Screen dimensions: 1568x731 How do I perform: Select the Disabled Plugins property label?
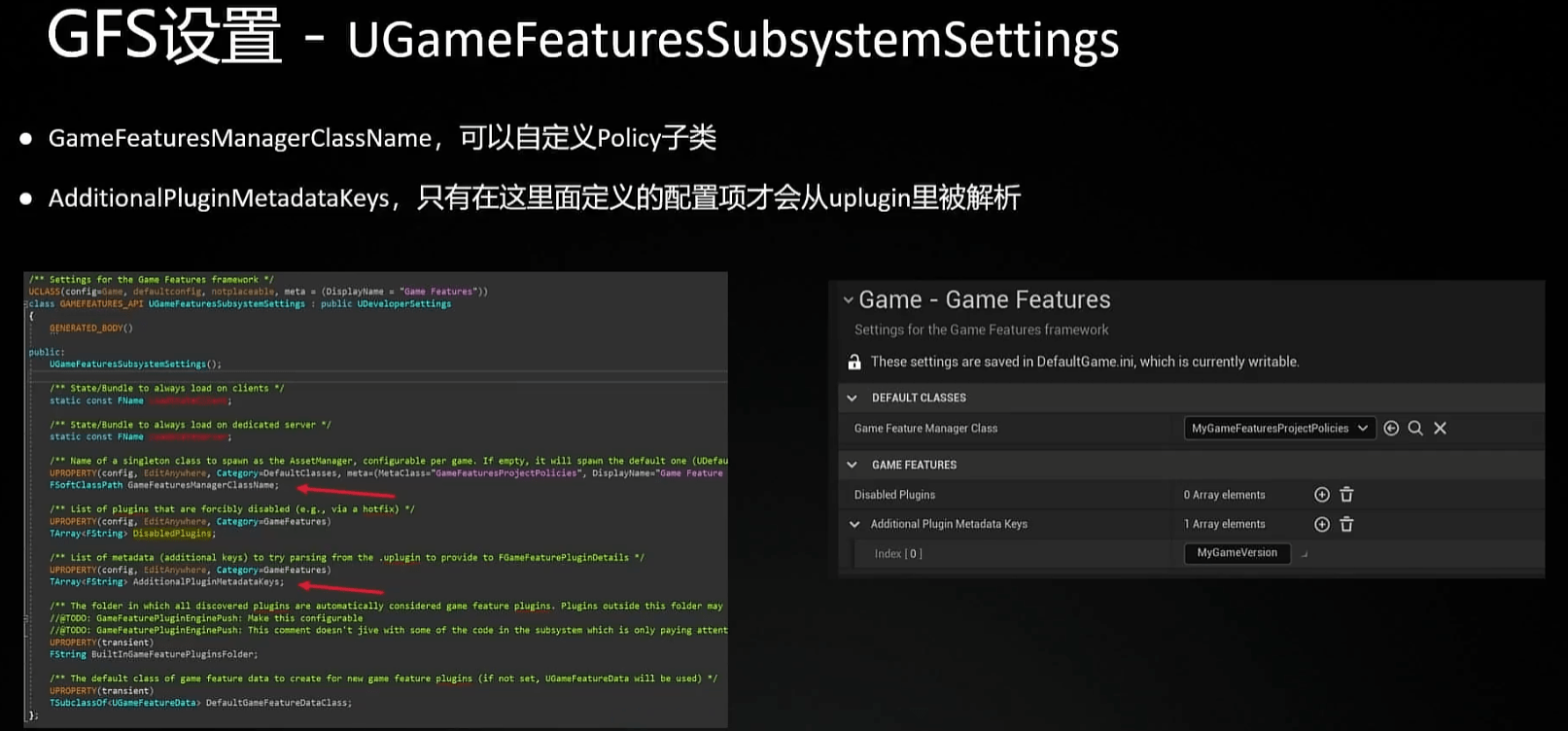tap(894, 495)
